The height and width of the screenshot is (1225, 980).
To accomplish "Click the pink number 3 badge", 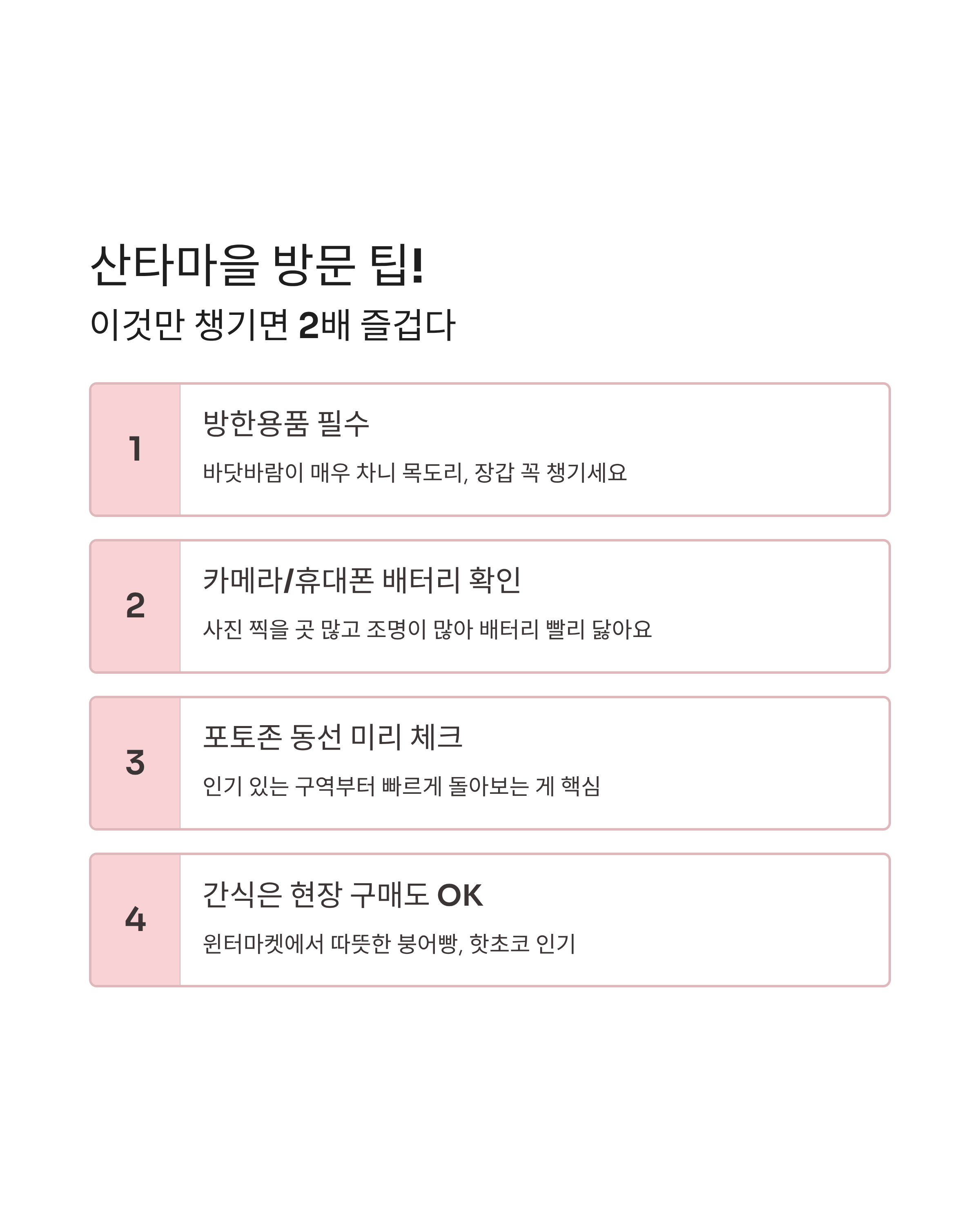I will 135,763.
